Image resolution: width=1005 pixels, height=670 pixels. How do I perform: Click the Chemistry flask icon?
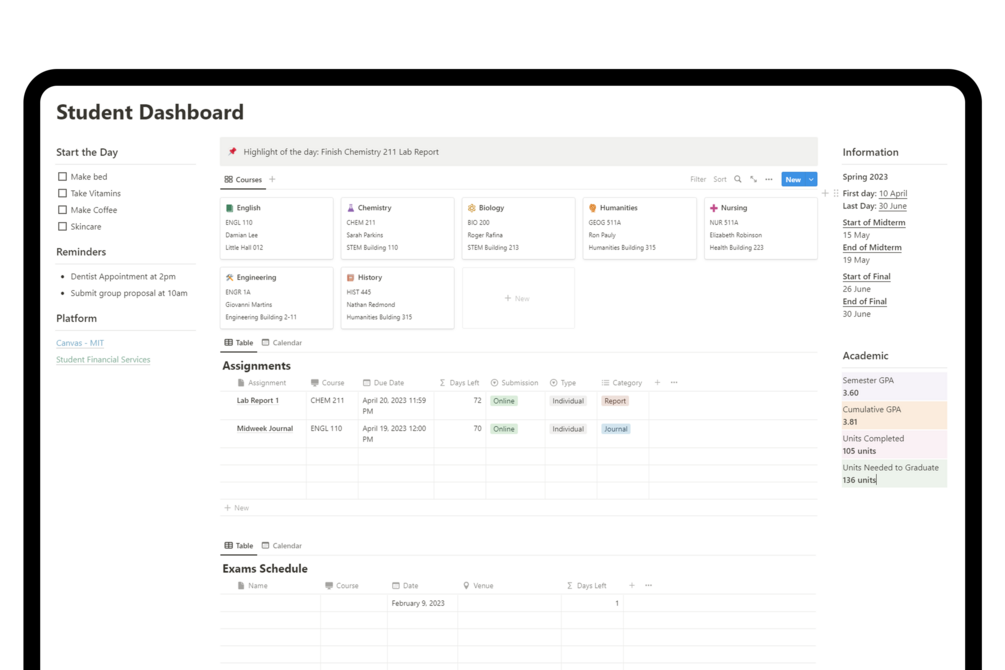tap(351, 208)
